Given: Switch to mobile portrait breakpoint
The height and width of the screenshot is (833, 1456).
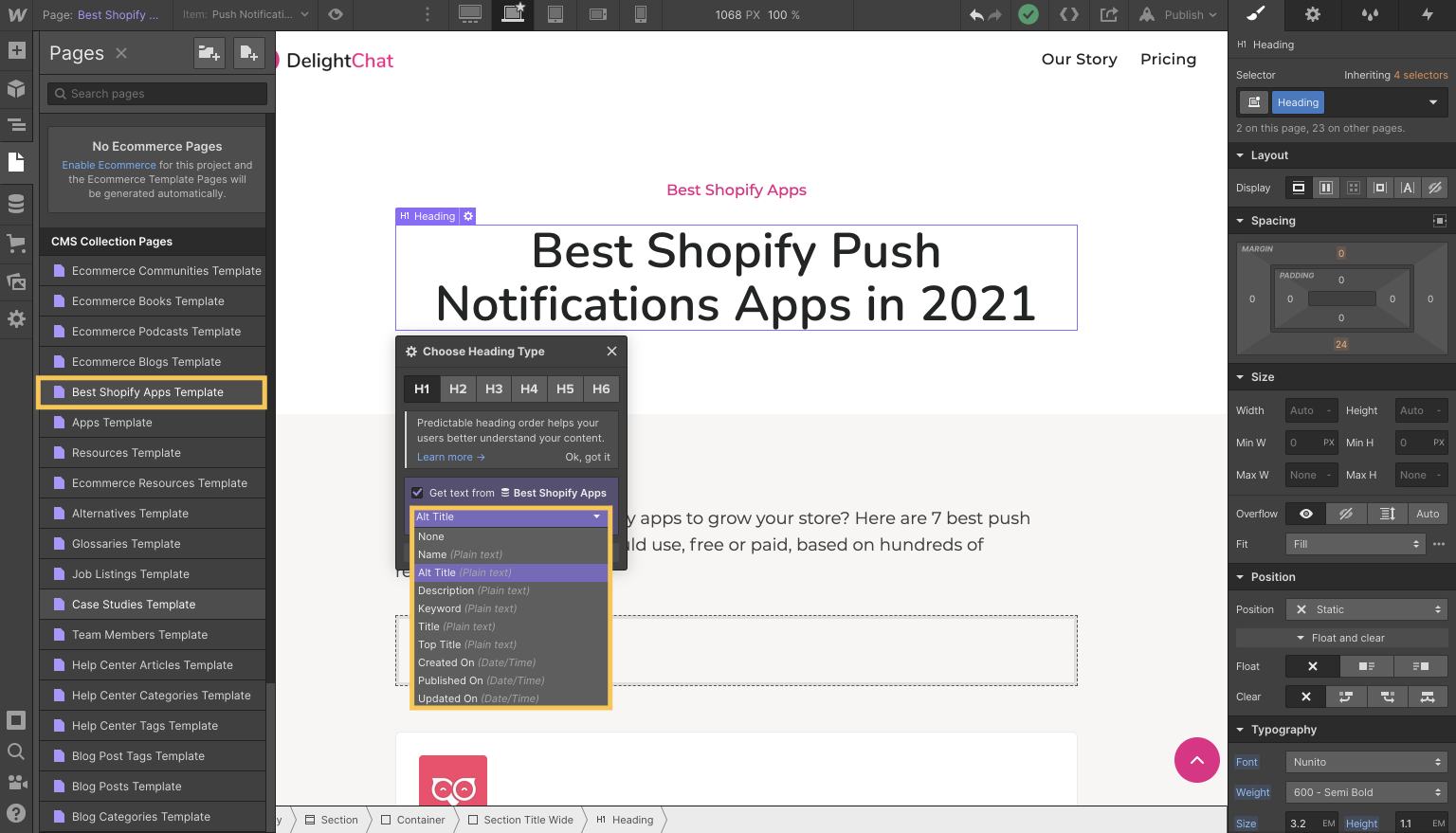Looking at the screenshot, I should [641, 14].
